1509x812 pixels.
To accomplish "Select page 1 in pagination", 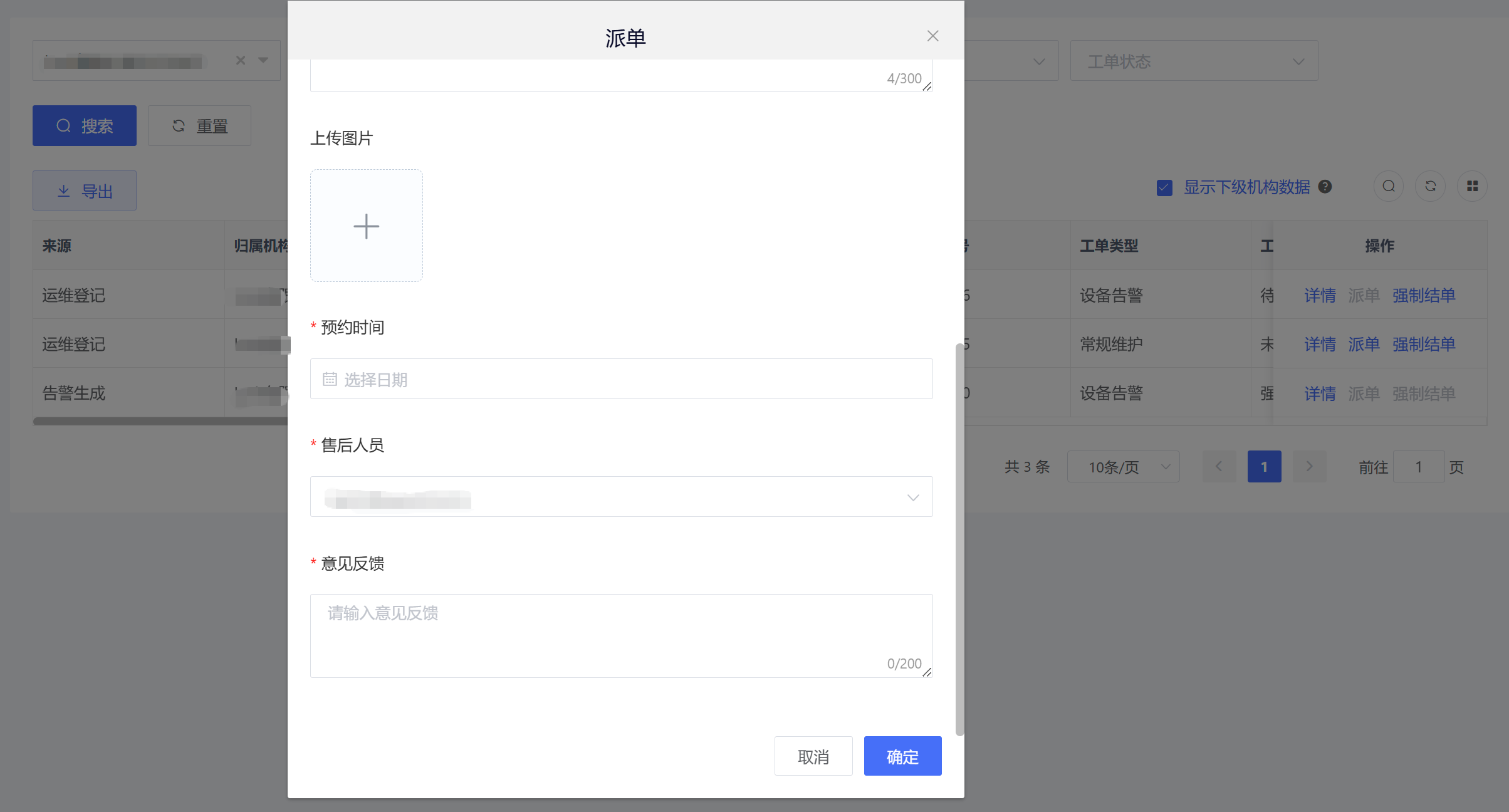I will (x=1264, y=467).
